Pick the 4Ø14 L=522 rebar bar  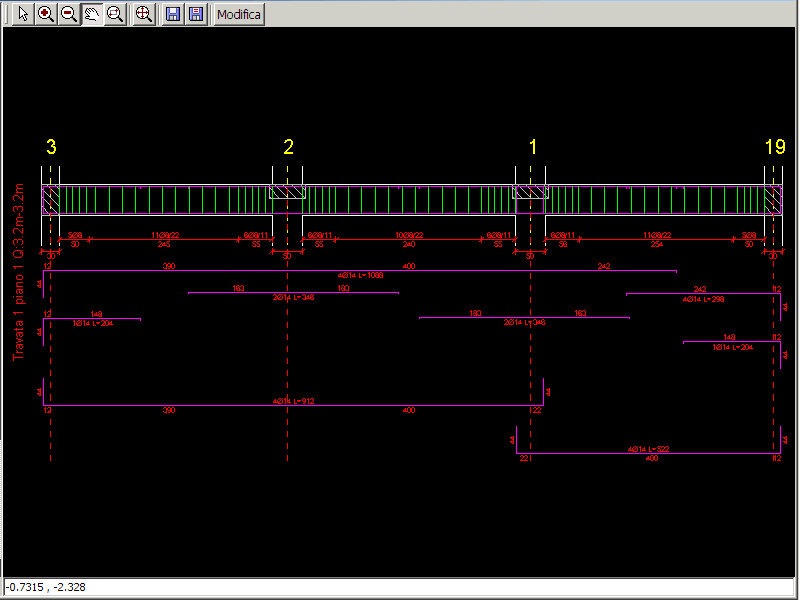click(x=648, y=454)
